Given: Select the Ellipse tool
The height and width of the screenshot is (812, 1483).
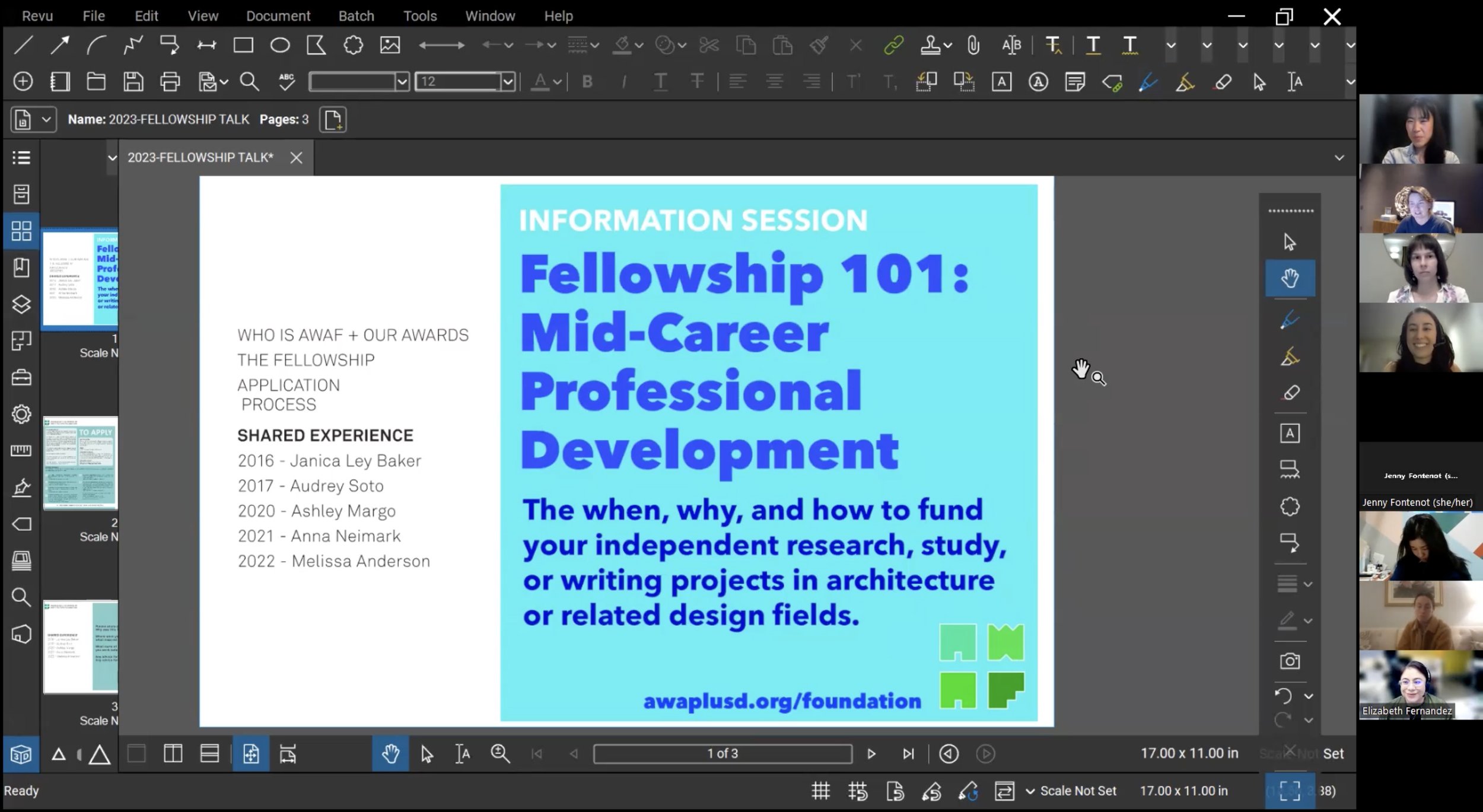Looking at the screenshot, I should pos(280,45).
